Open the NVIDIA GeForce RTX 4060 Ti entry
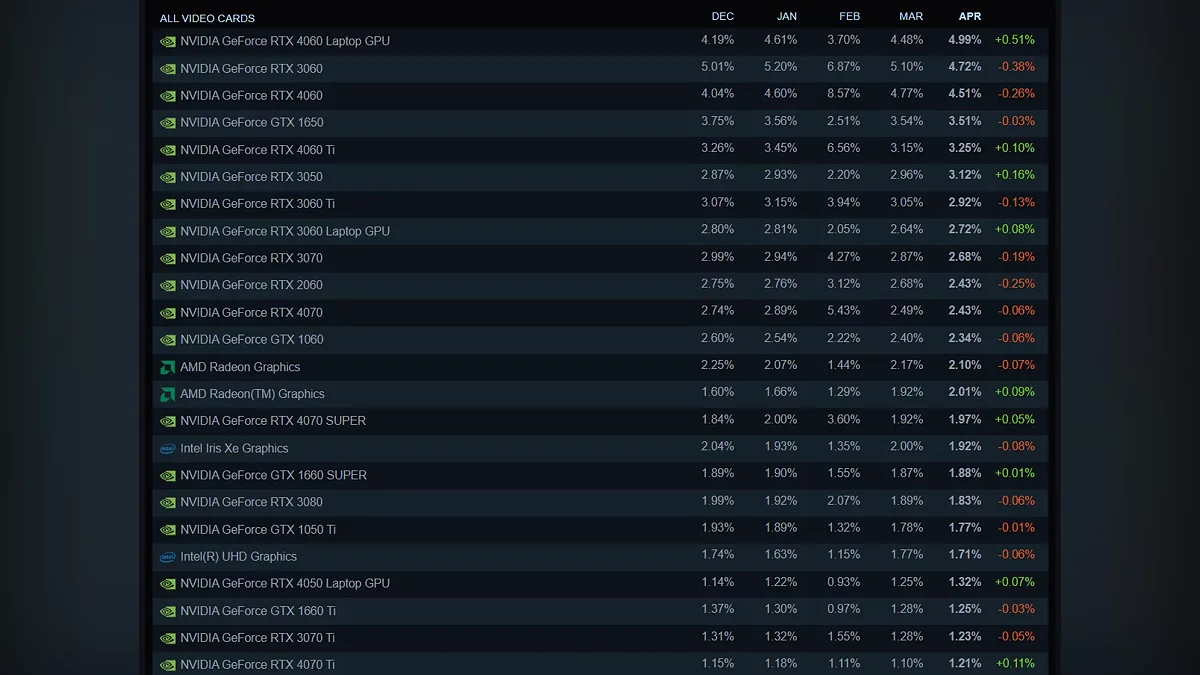The height and width of the screenshot is (675, 1200). click(x=257, y=150)
